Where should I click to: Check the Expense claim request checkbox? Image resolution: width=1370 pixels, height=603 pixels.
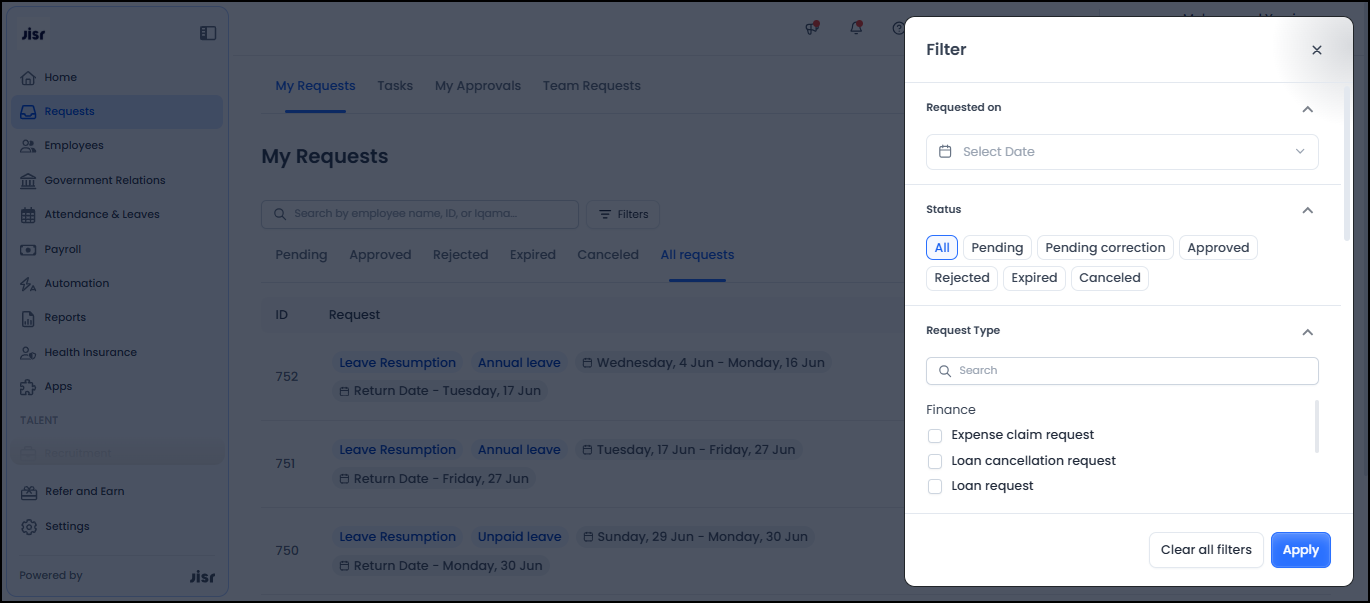point(935,436)
